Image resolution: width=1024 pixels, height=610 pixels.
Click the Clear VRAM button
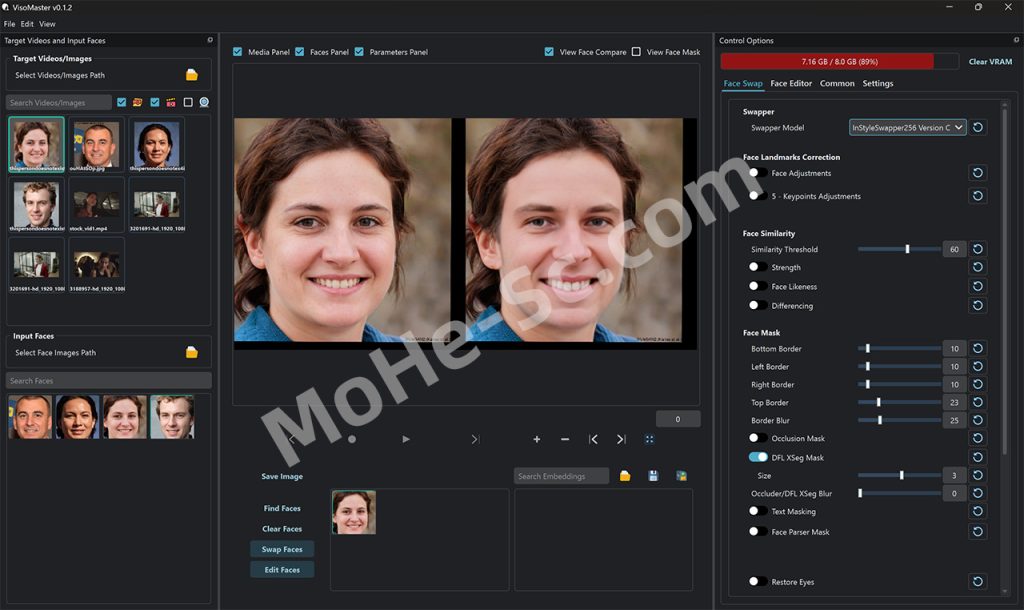(990, 62)
